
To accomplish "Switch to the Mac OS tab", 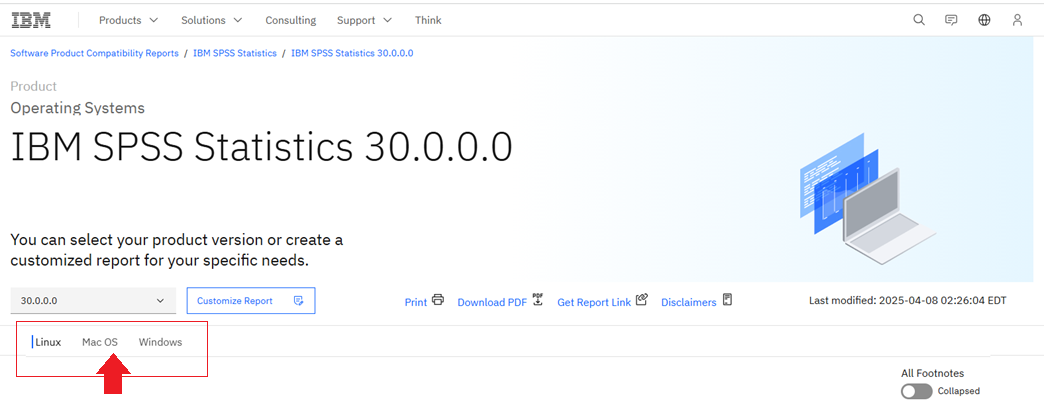I will click(x=100, y=342).
